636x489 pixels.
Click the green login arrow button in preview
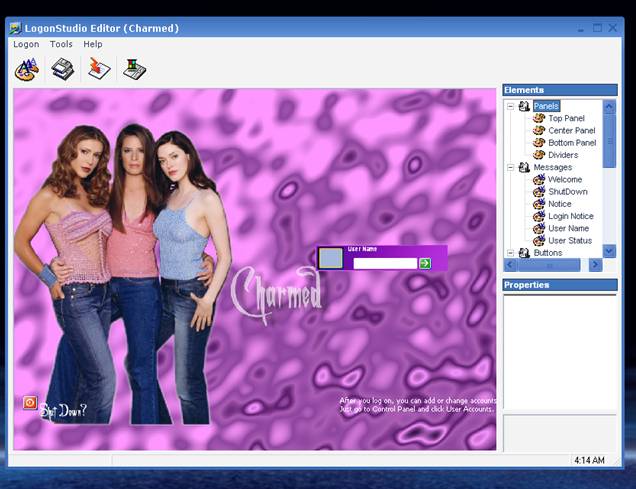pyautogui.click(x=425, y=264)
